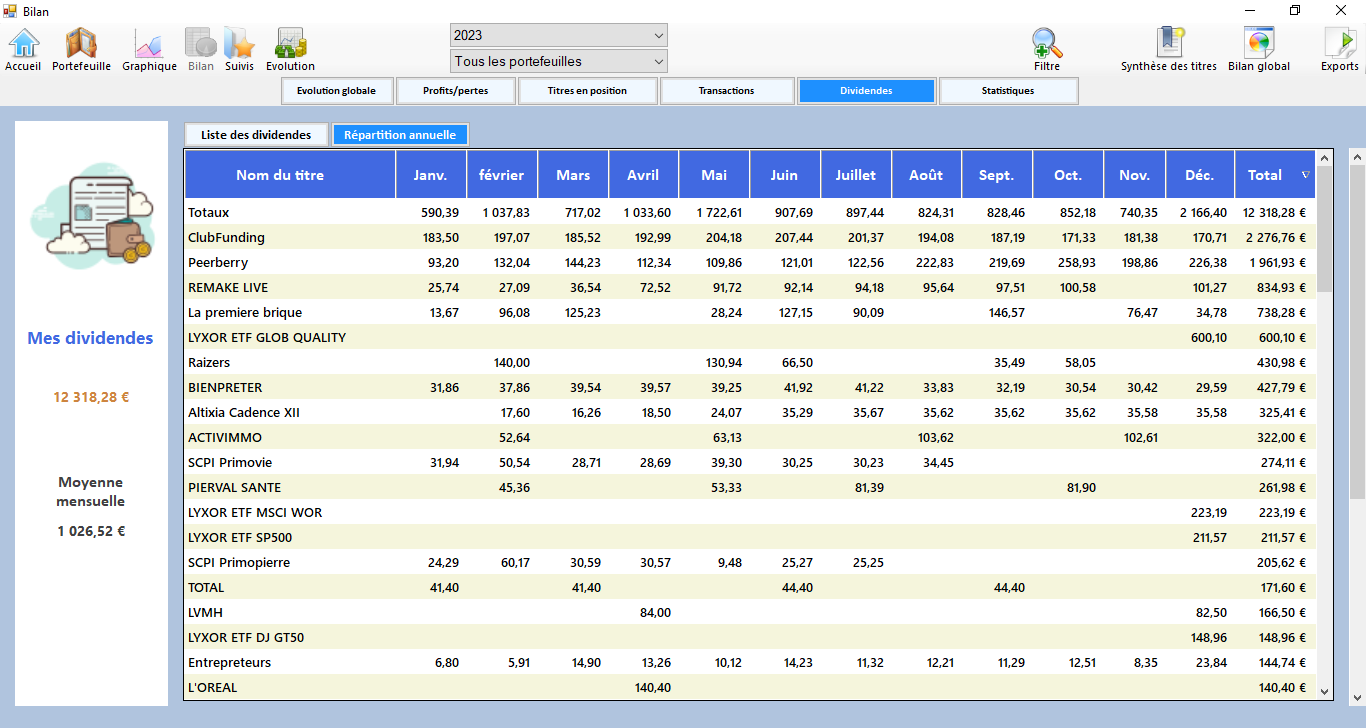1366x728 pixels.
Task: Select PIERVAL SANTE row name
Action: [x=234, y=487]
